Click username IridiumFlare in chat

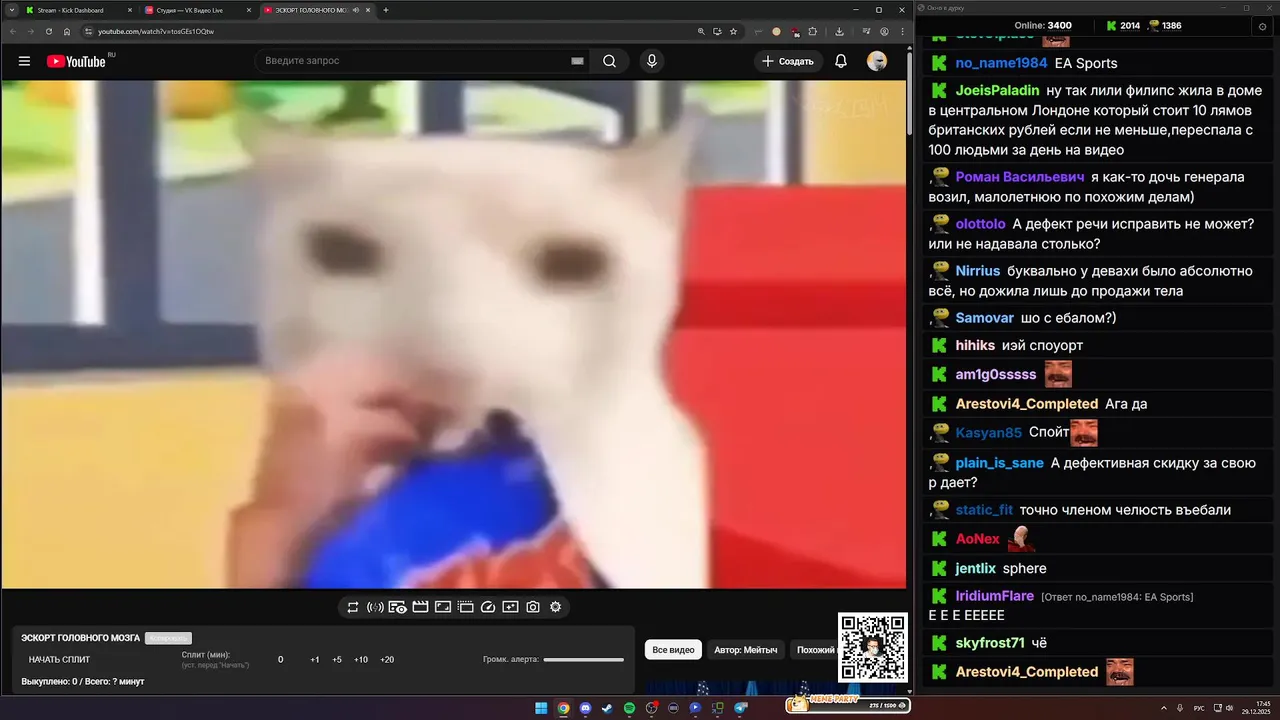tap(994, 596)
